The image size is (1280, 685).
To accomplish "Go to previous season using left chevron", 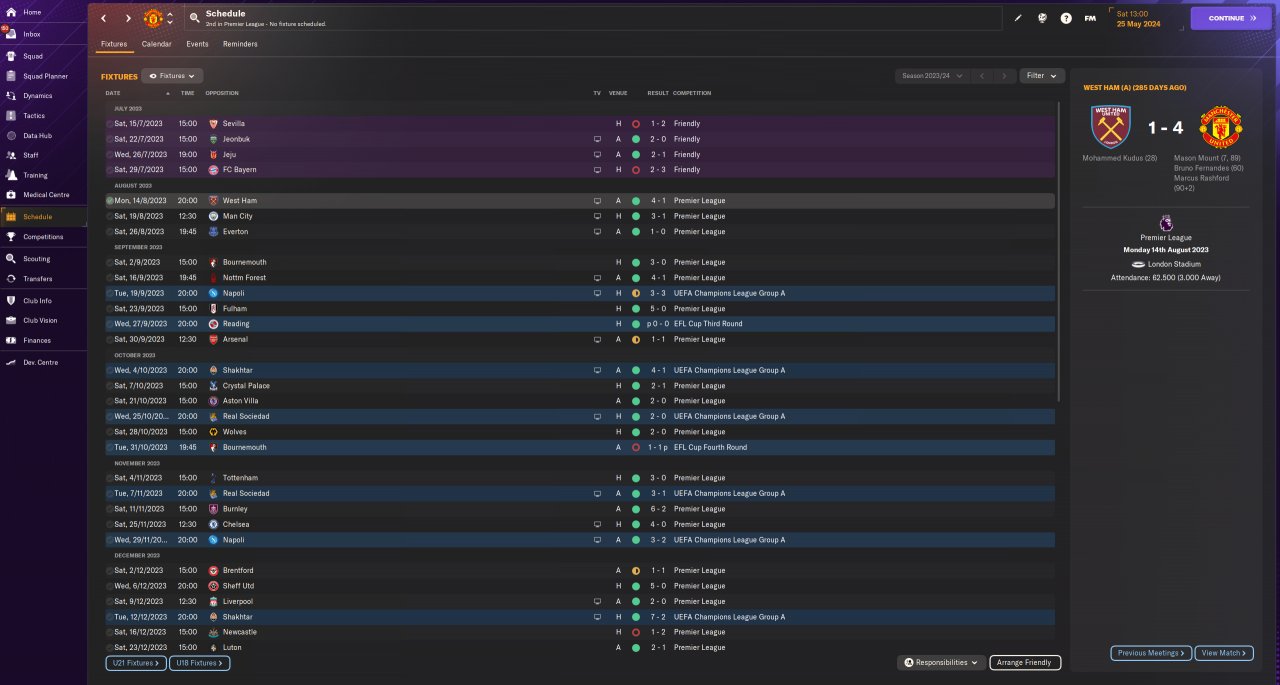I will point(982,76).
